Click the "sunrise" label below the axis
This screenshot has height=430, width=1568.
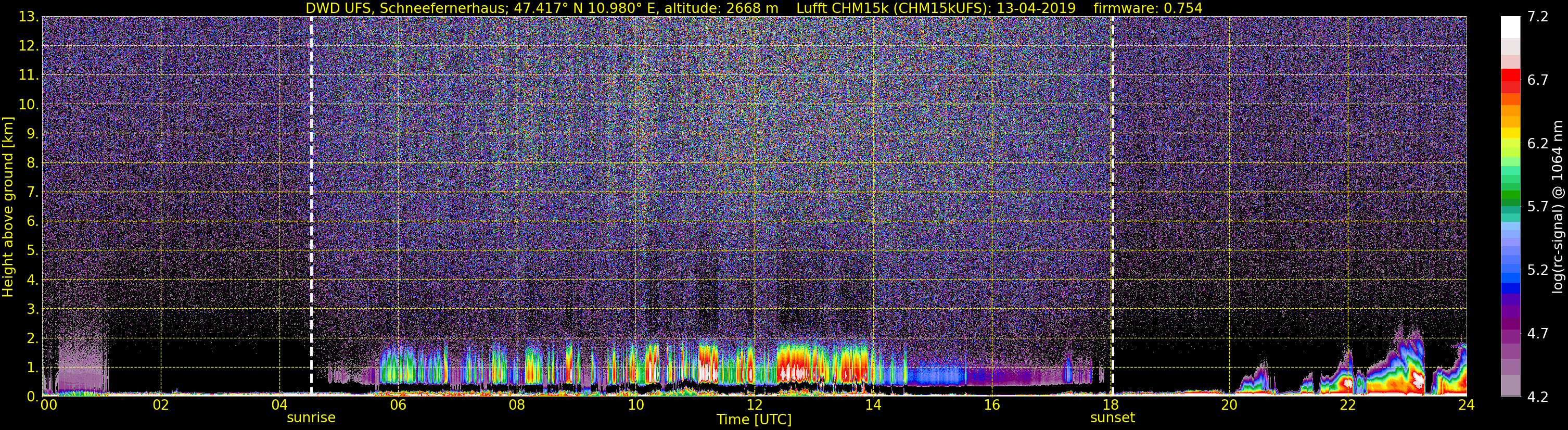[x=311, y=418]
